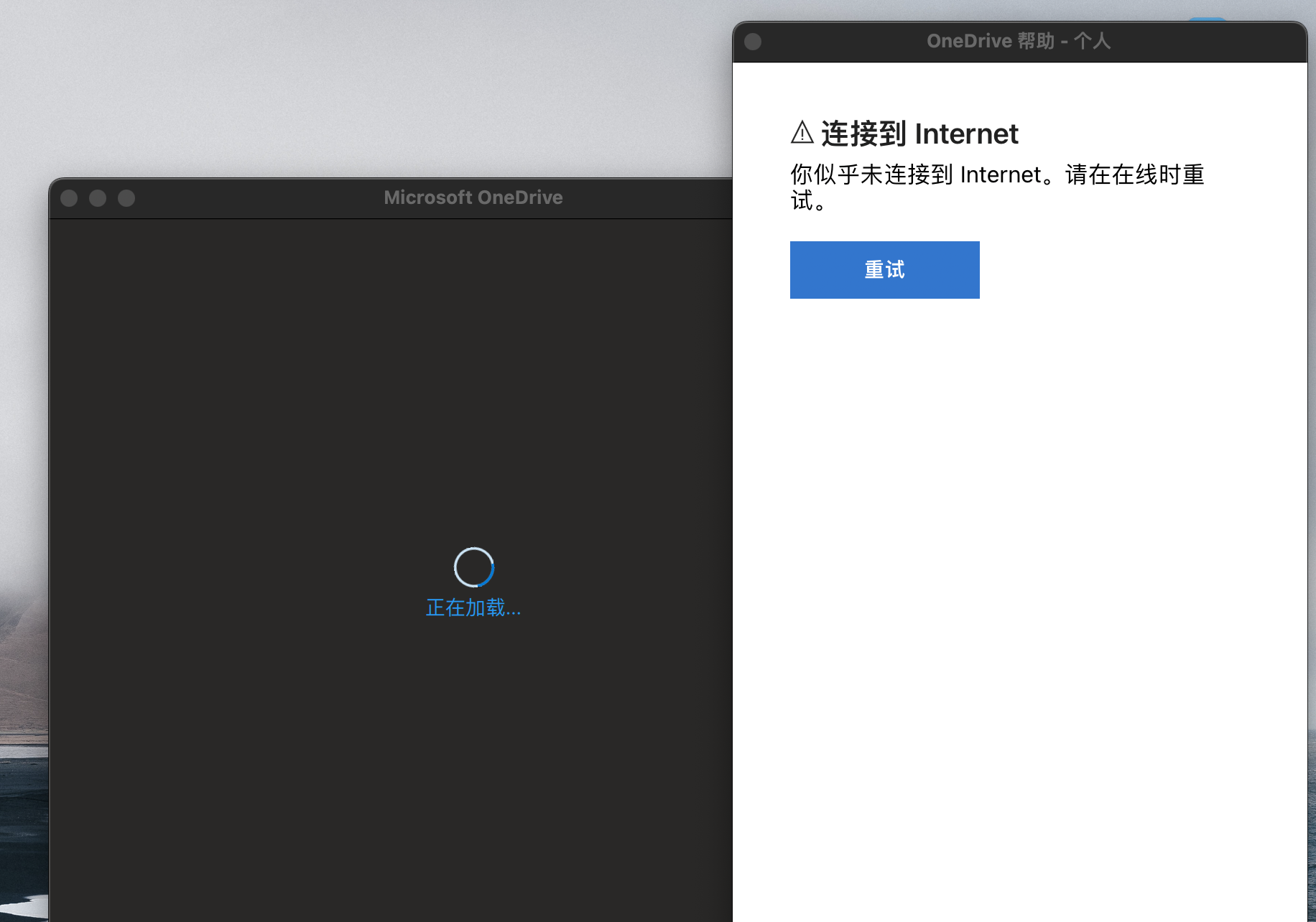Click the blue item peeking above help window

click(x=1207, y=19)
